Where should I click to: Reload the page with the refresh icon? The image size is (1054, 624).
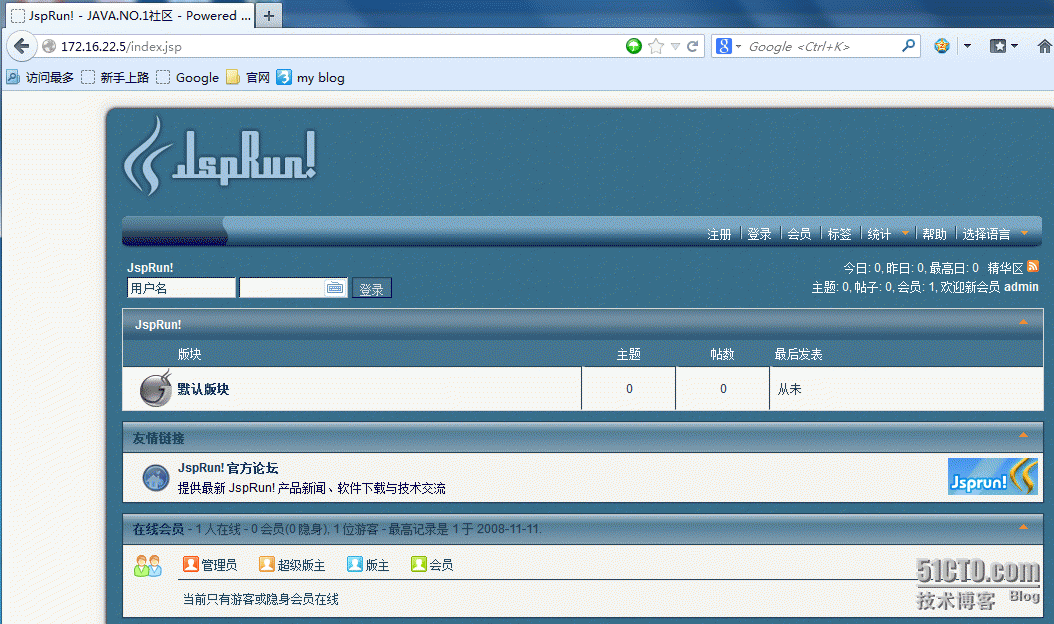coord(692,46)
